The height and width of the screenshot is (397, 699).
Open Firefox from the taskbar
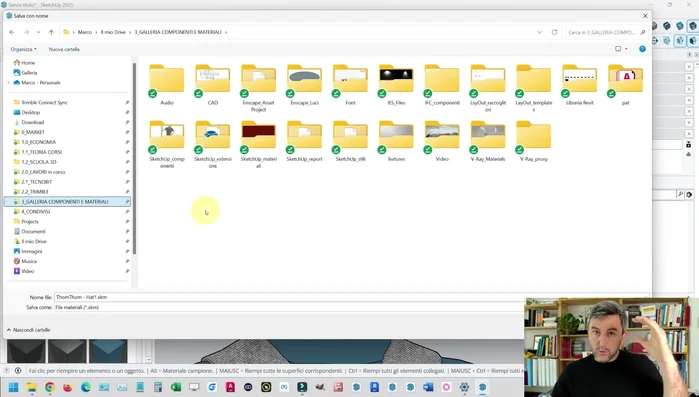coord(67,387)
